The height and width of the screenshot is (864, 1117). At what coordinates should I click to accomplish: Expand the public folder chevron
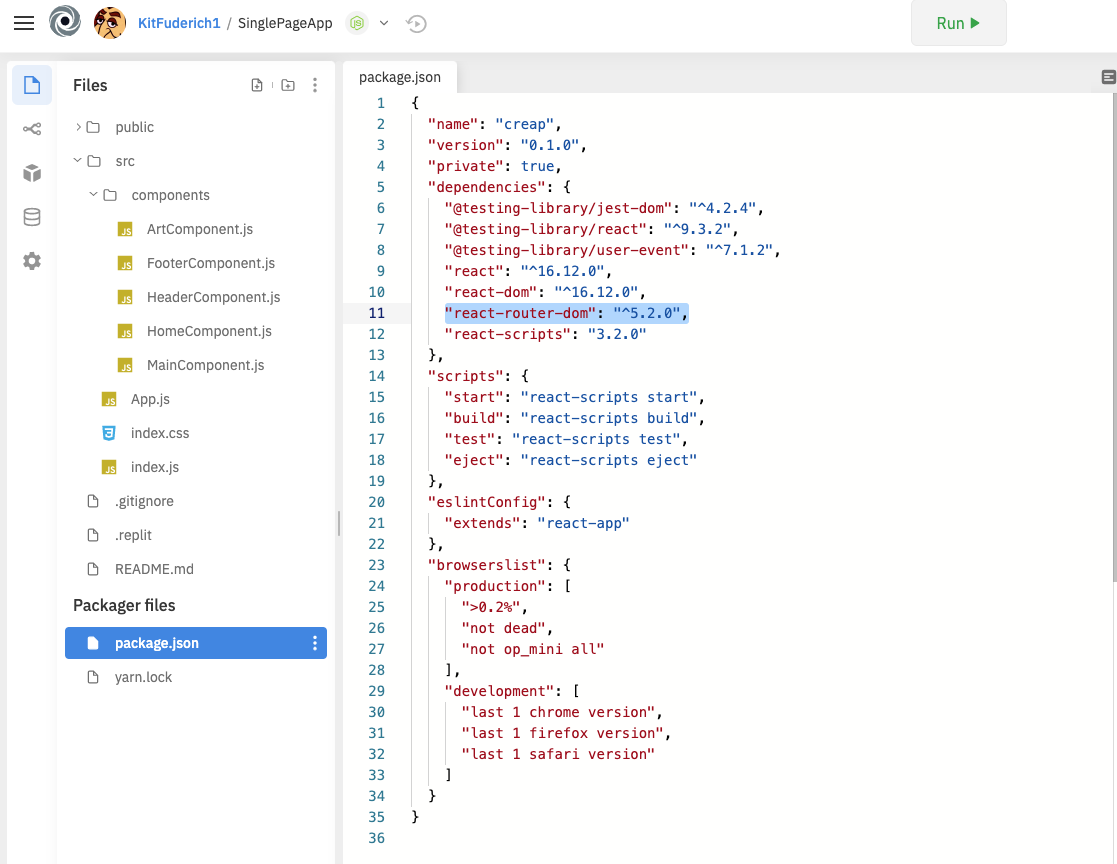click(x=78, y=127)
